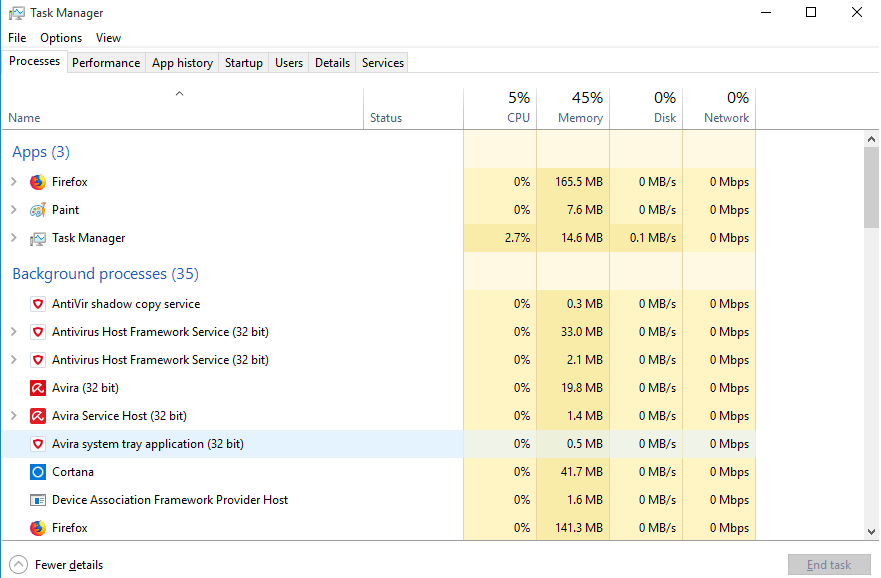The height and width of the screenshot is (578, 881).
Task: Click the Background processes (35) heading
Action: [106, 274]
